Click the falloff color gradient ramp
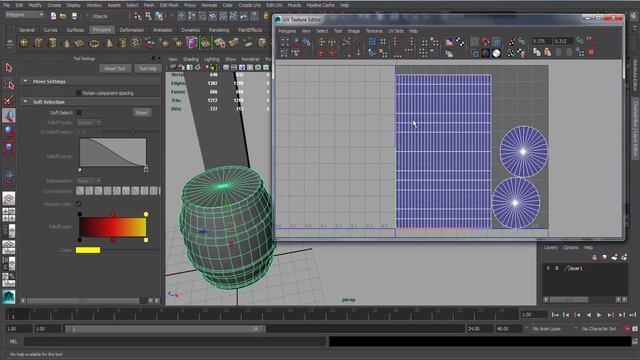The height and width of the screenshot is (360, 640). pos(113,227)
